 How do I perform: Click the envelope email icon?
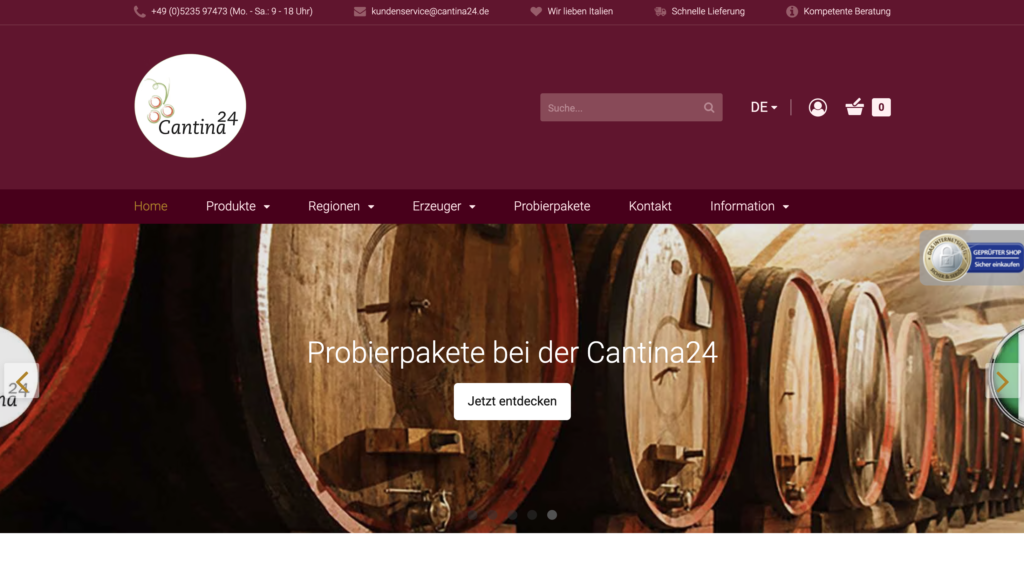360,11
